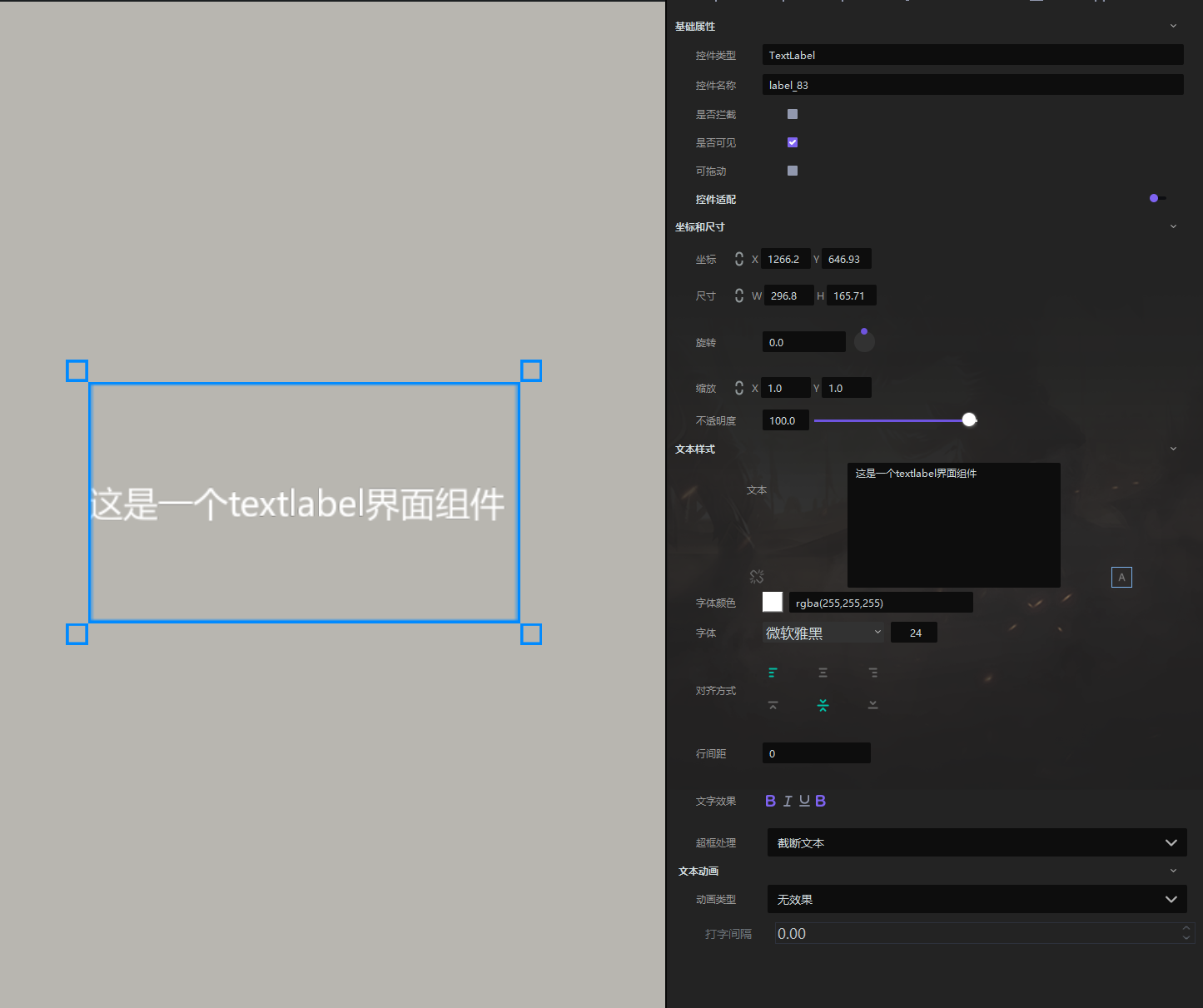The width and height of the screenshot is (1203, 1008).
Task: Enable the 可拖动 checkbox
Action: click(x=793, y=171)
